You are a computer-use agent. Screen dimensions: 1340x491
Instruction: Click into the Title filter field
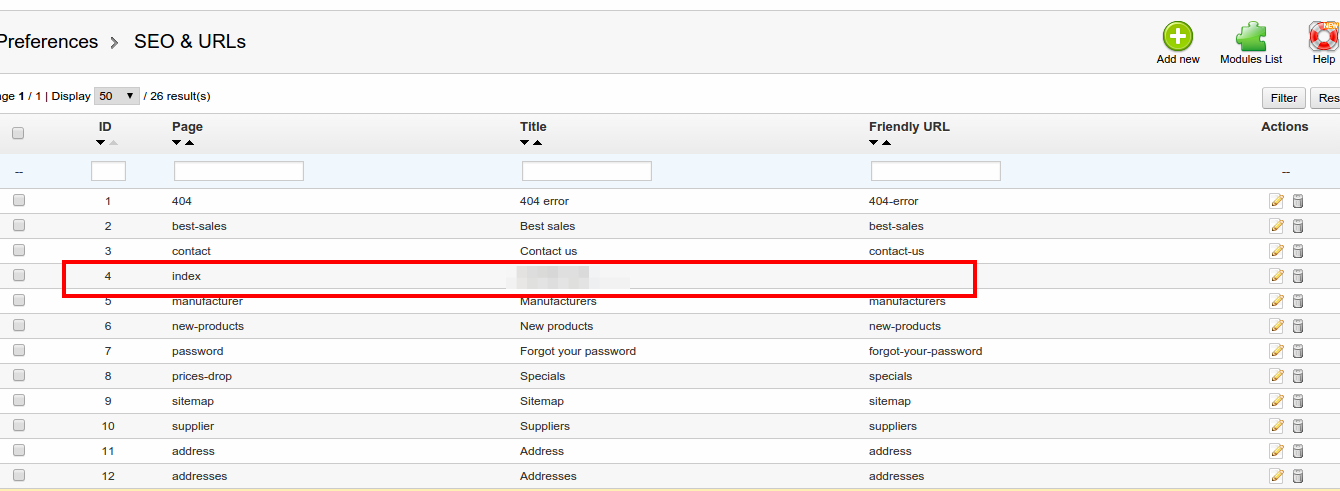(587, 171)
